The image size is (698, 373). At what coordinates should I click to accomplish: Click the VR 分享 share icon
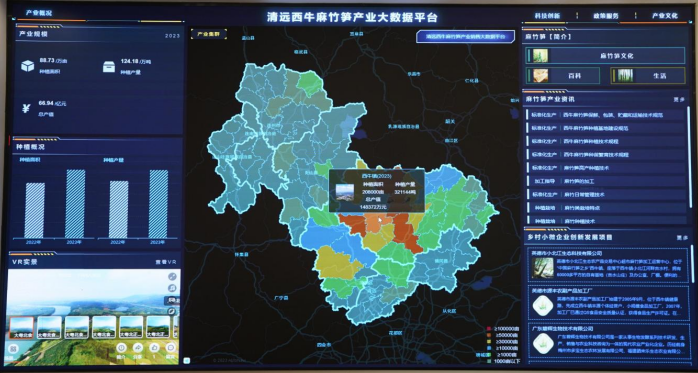(138, 347)
